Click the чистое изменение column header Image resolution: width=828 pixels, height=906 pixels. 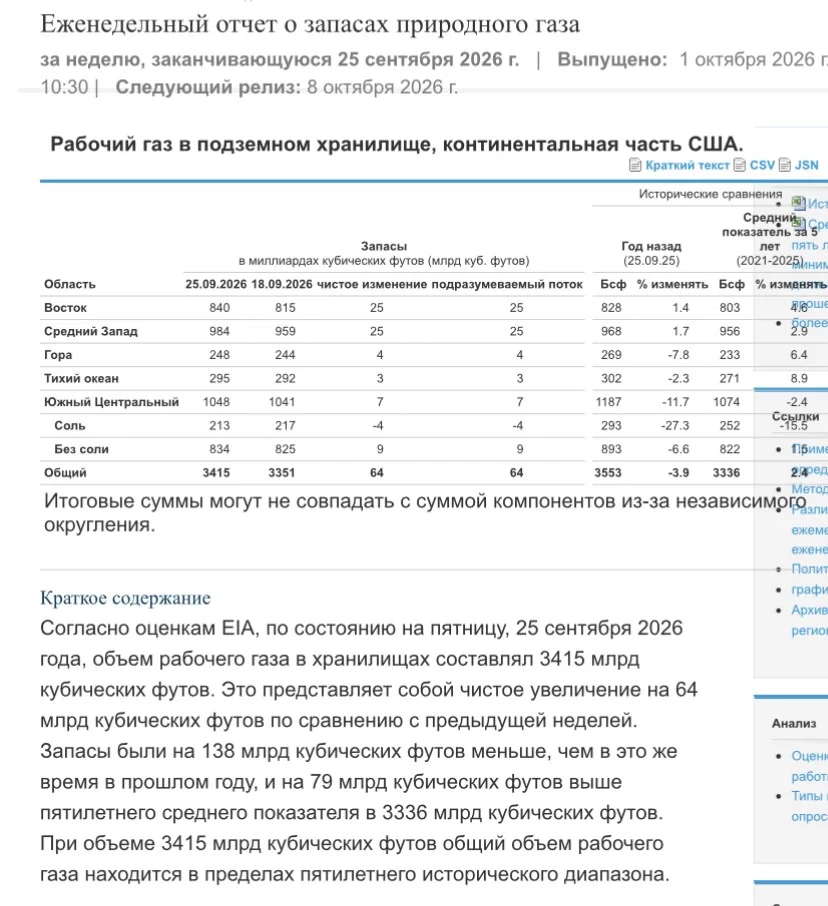point(372,284)
